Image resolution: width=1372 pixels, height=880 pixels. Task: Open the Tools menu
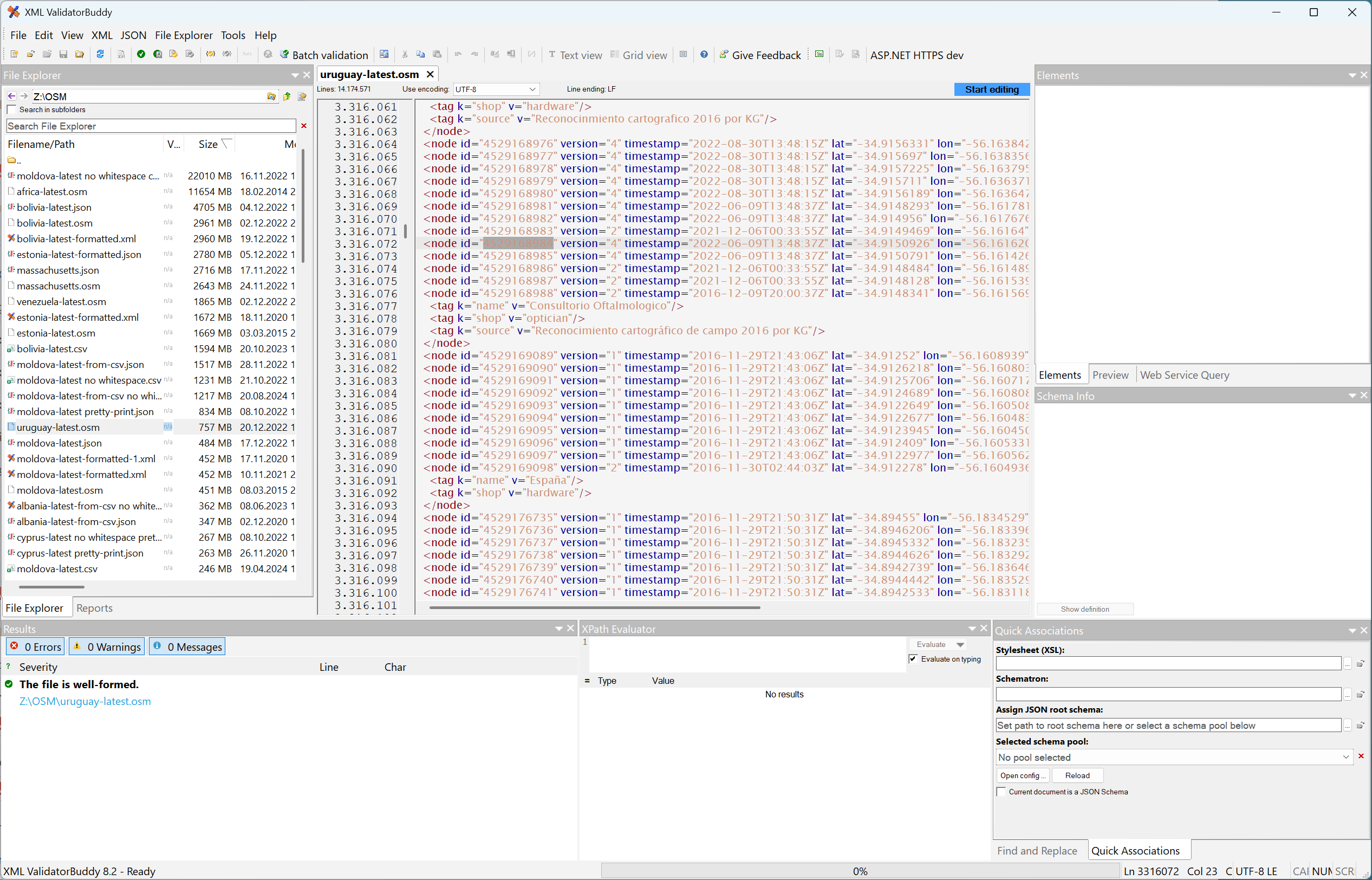pyautogui.click(x=232, y=35)
